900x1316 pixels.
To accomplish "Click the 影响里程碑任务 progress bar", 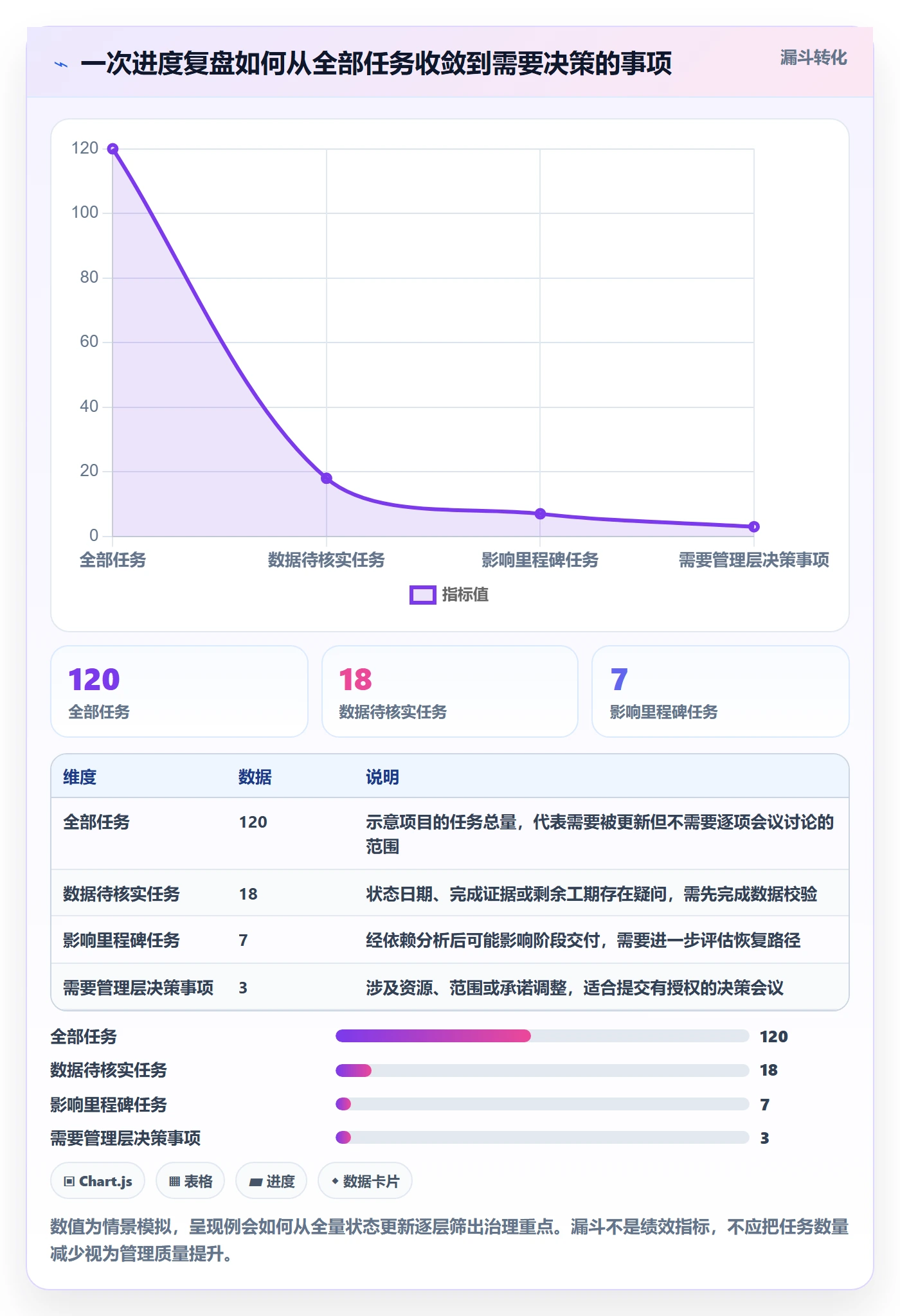I will [x=543, y=1104].
